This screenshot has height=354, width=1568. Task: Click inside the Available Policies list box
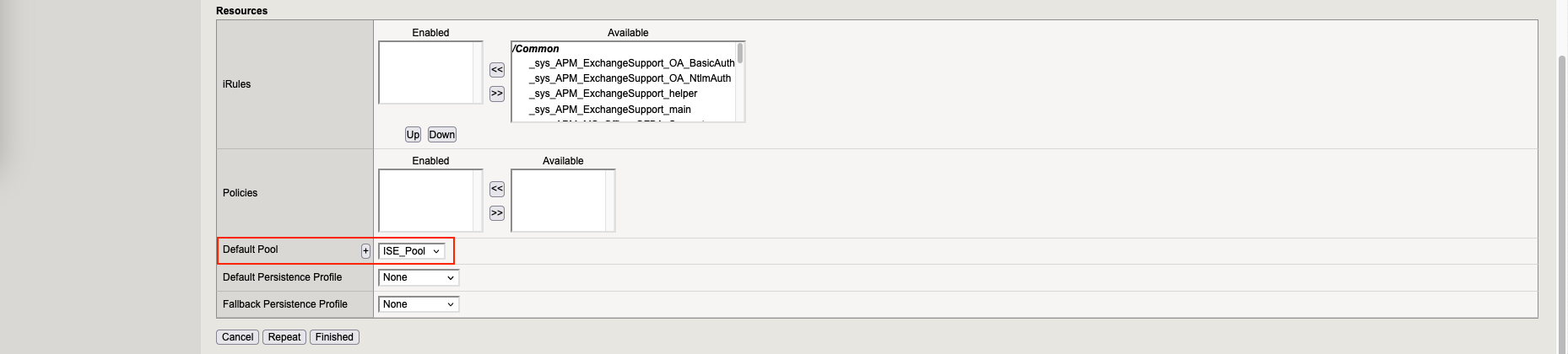[559, 201]
